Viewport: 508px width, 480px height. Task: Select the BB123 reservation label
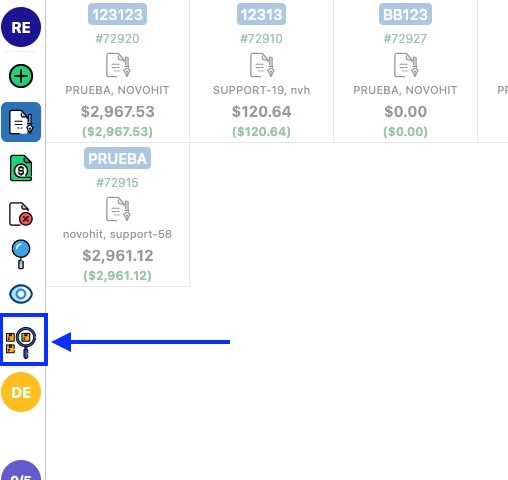(x=405, y=14)
